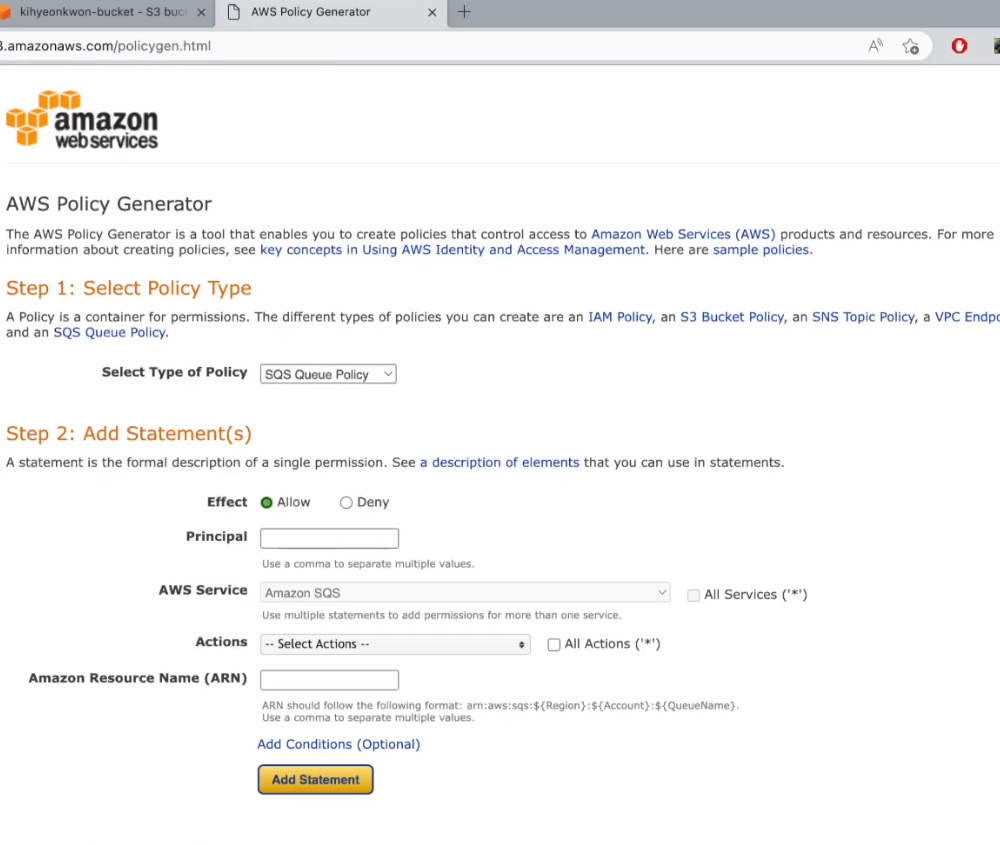The width and height of the screenshot is (1000, 845).
Task: Open the Amazon Web Services (AWS) link
Action: 683,234
